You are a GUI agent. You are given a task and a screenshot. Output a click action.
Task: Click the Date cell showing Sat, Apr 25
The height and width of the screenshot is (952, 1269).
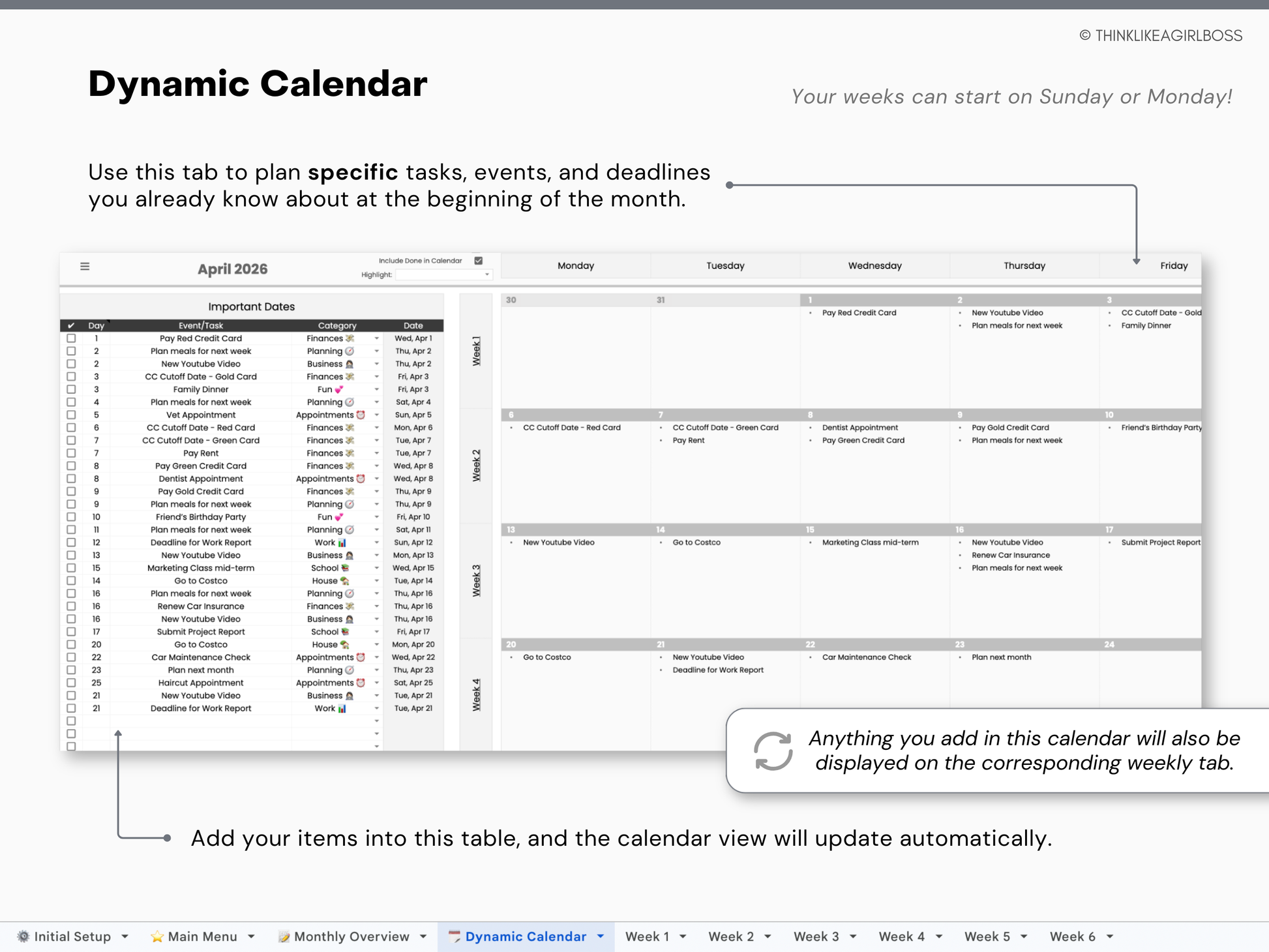coord(413,683)
